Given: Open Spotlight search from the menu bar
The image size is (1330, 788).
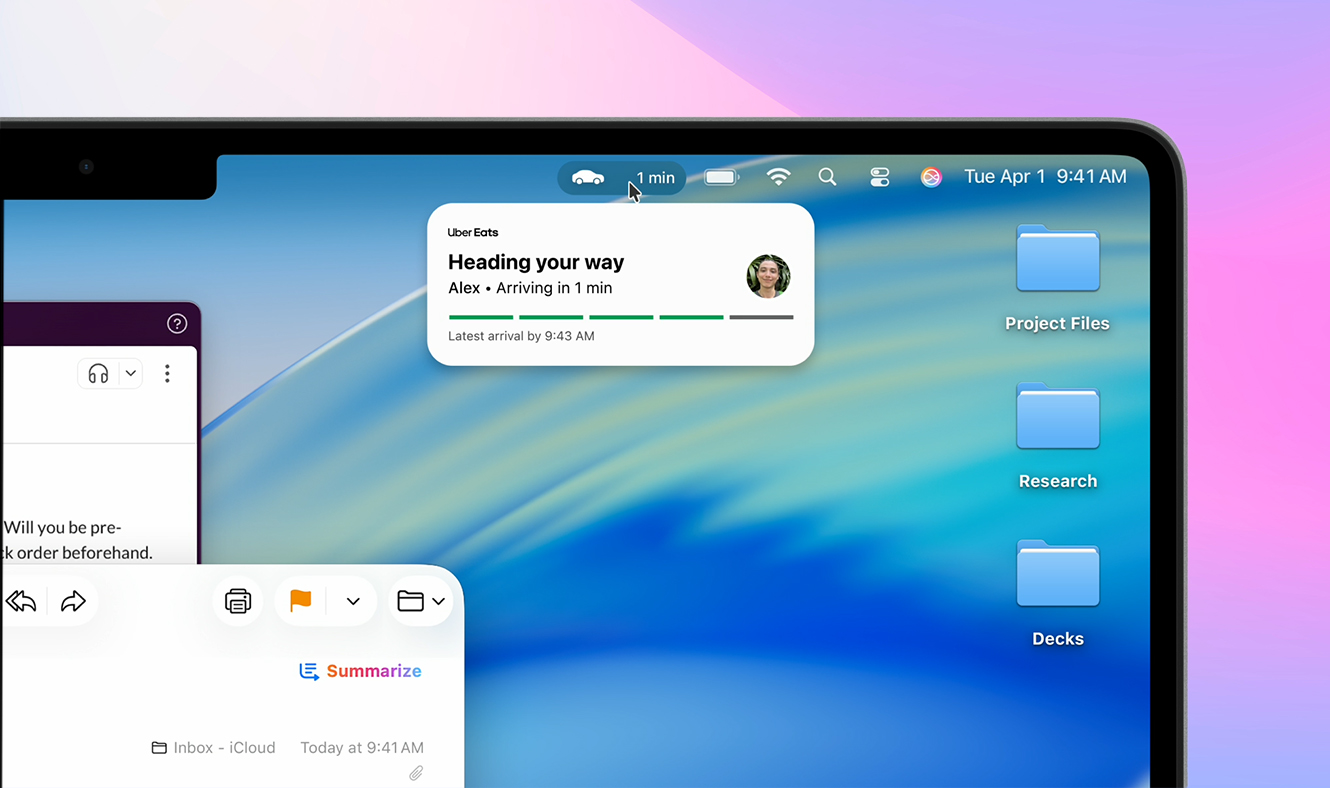Looking at the screenshot, I should click(x=827, y=177).
